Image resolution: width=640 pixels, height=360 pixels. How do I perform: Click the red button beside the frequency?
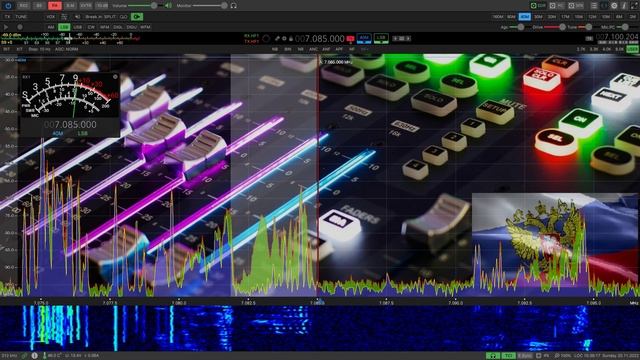coord(350,39)
